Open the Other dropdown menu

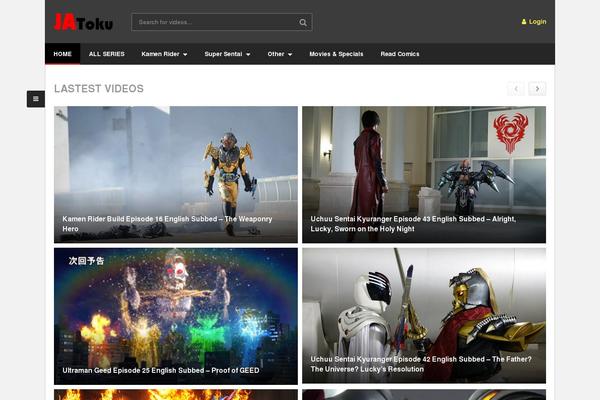click(279, 54)
